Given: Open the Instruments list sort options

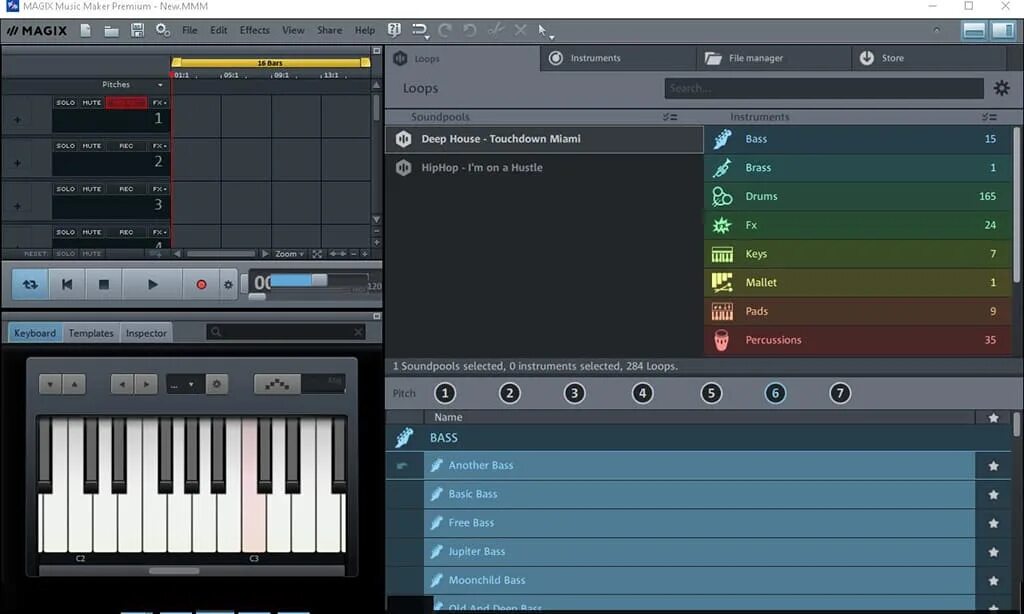Looking at the screenshot, I should pyautogui.click(x=989, y=117).
